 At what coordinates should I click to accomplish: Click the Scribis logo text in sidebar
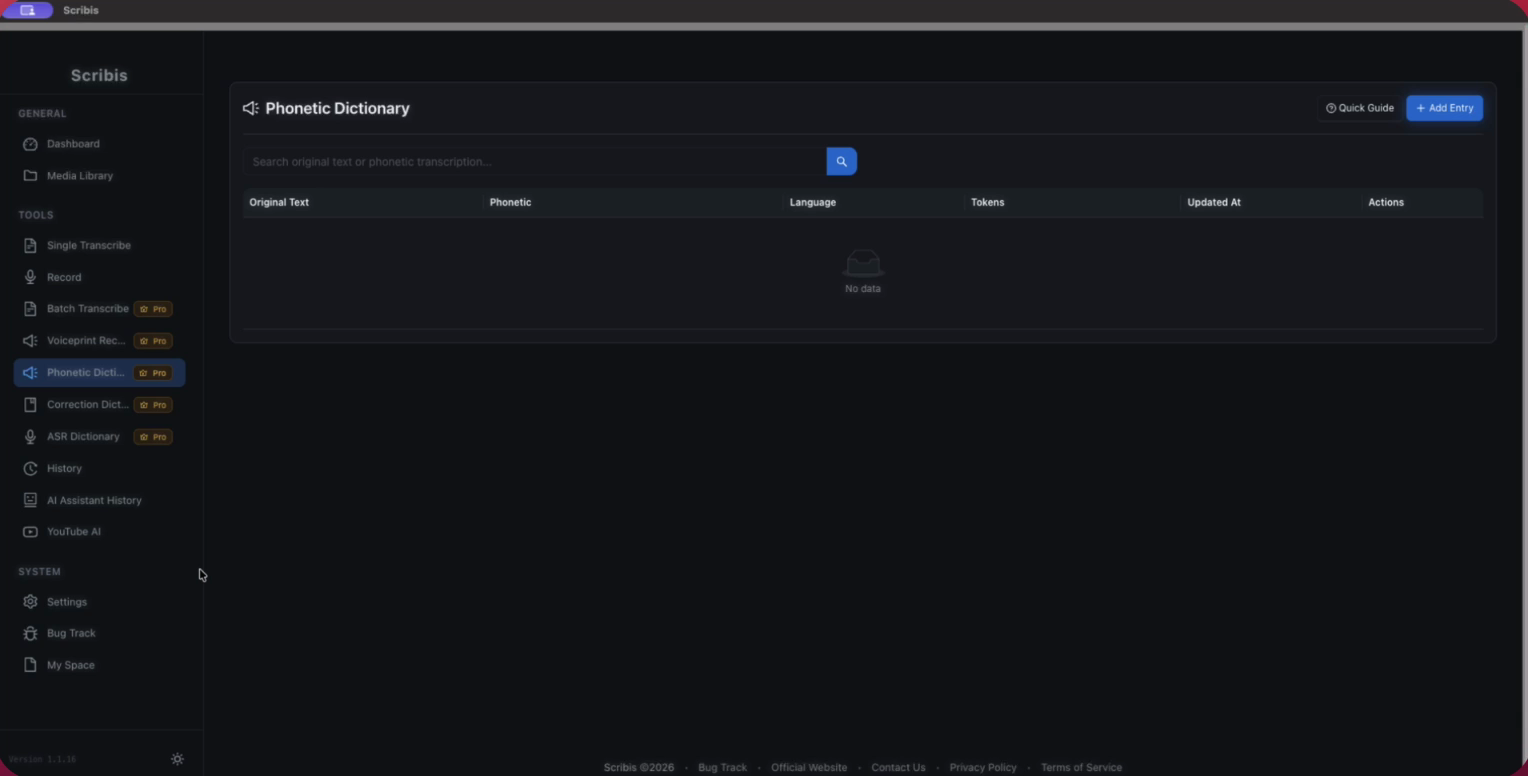(x=99, y=75)
